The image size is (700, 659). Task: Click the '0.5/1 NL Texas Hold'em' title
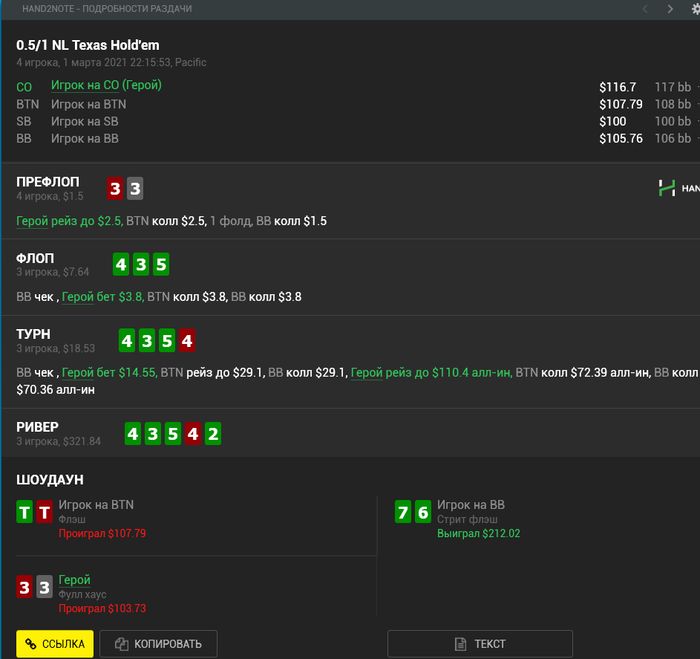pyautogui.click(x=88, y=45)
